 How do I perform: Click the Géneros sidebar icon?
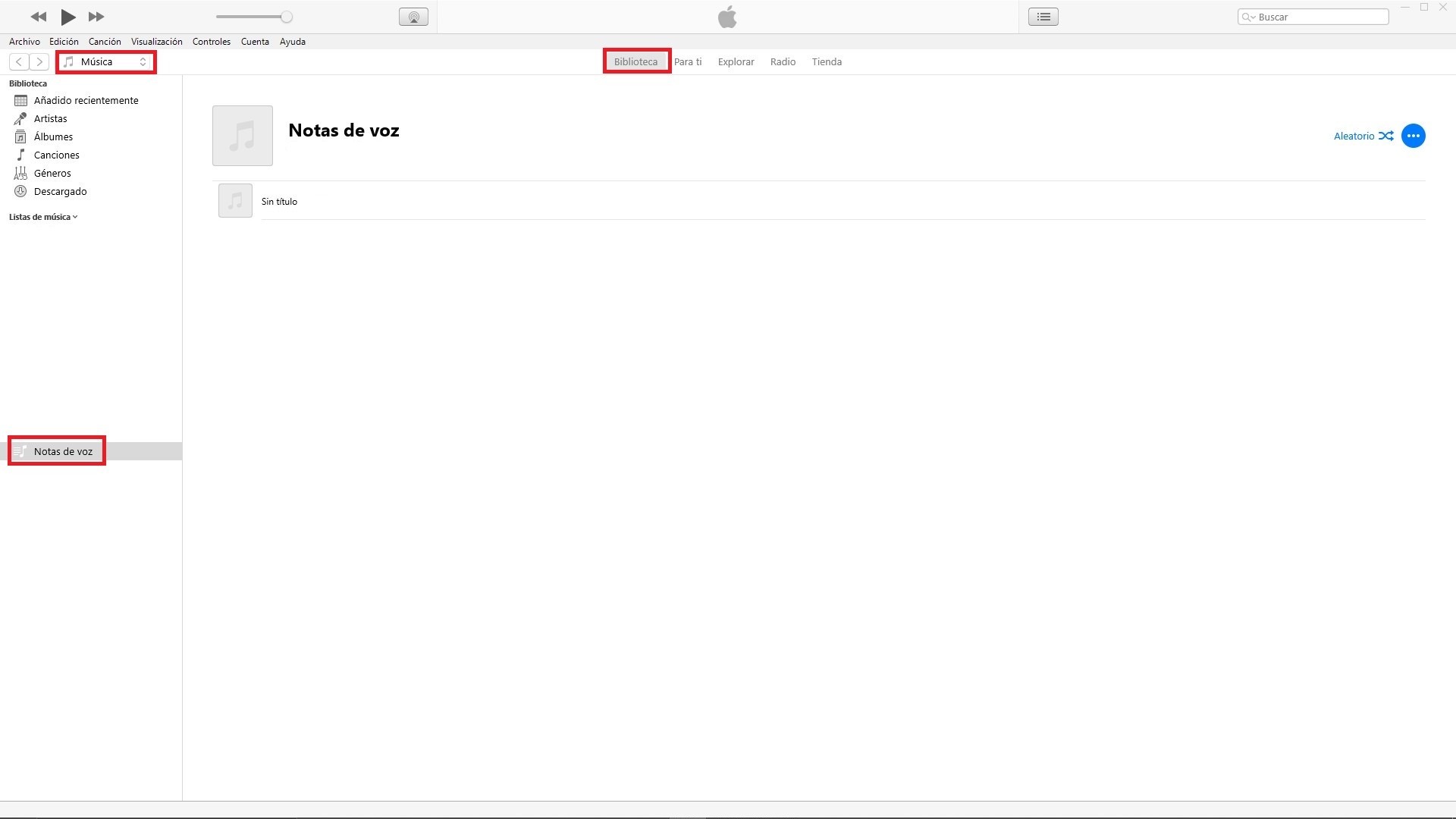coord(20,173)
